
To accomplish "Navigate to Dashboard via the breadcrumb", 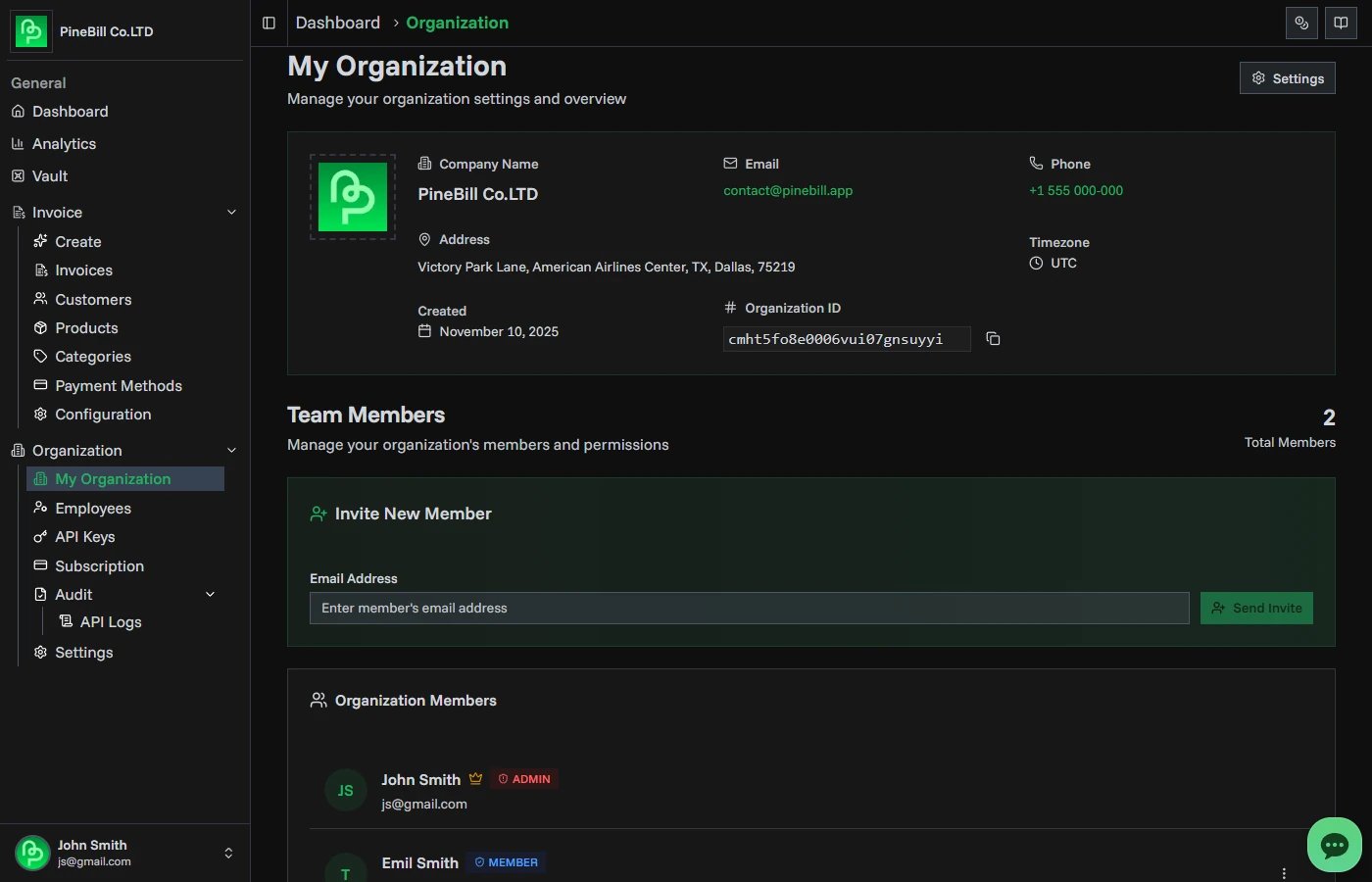I will click(337, 23).
